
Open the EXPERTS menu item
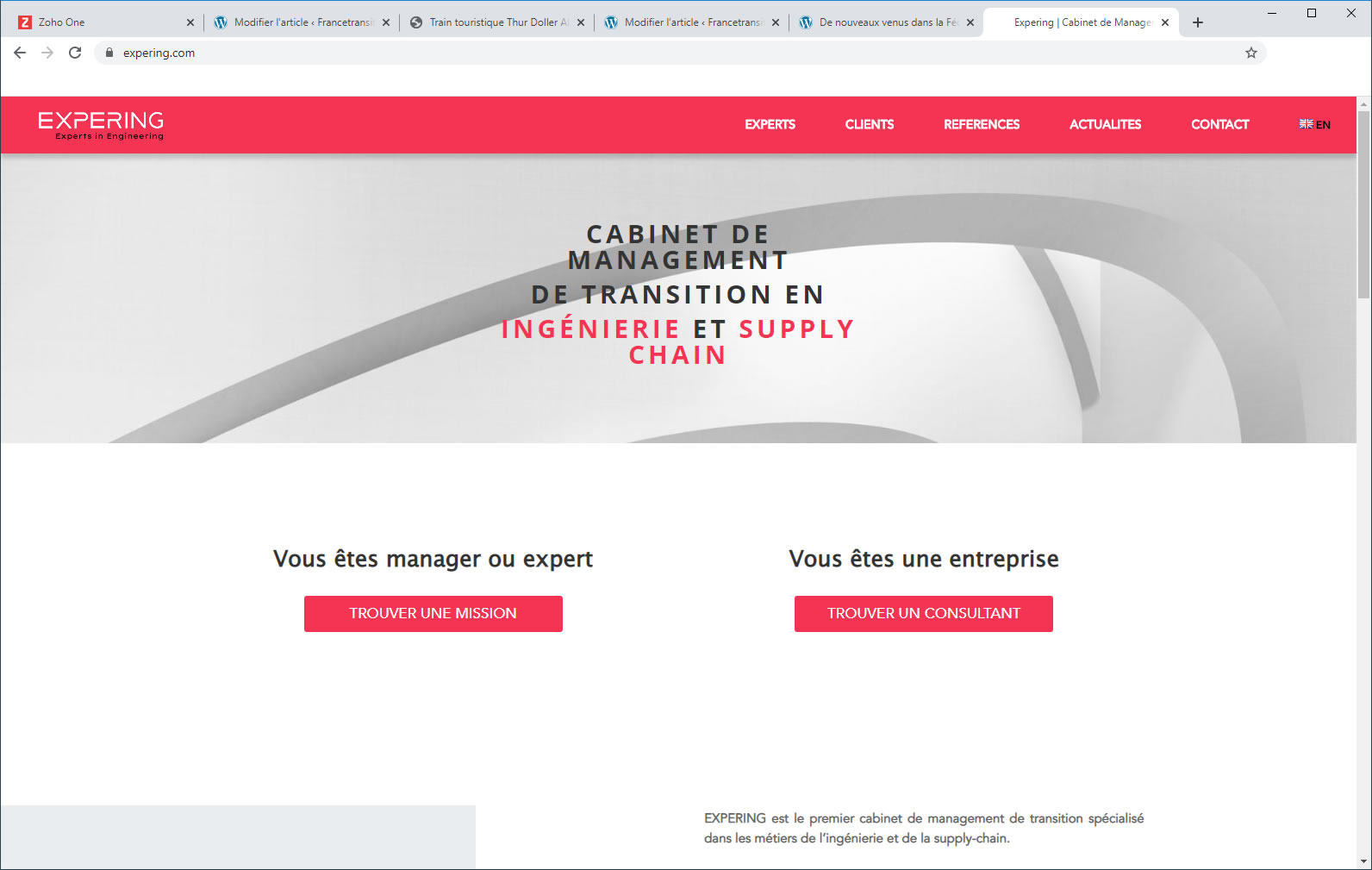click(x=770, y=125)
